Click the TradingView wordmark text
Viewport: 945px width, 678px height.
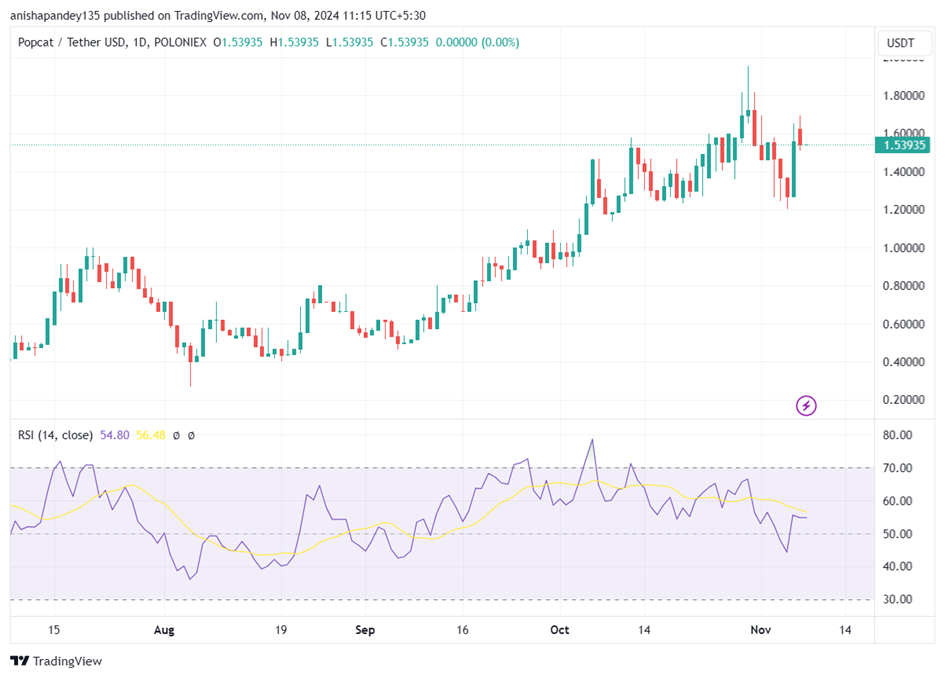(68, 661)
